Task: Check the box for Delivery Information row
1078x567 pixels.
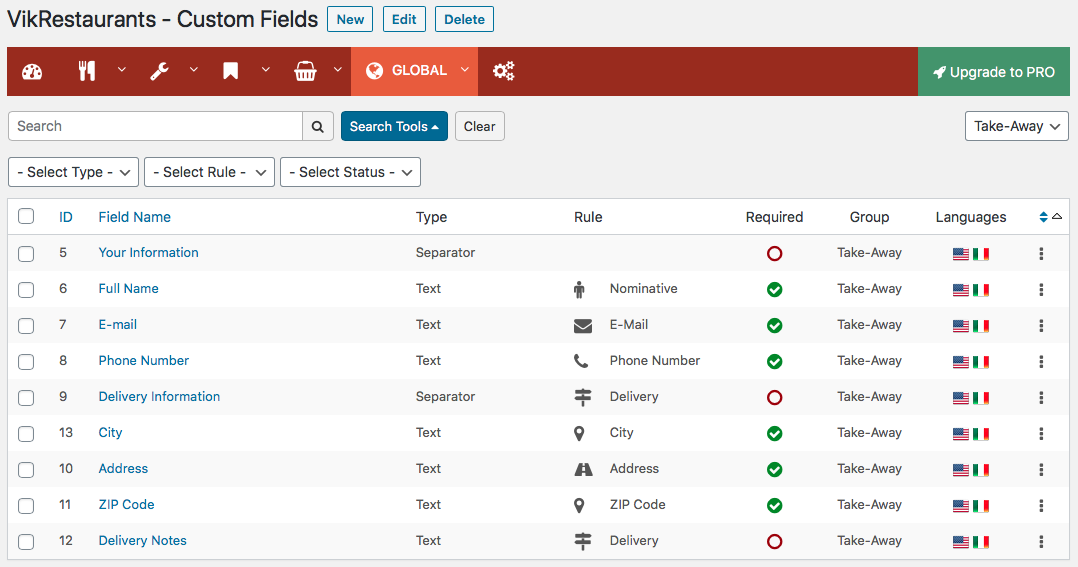Action: pyautogui.click(x=26, y=397)
